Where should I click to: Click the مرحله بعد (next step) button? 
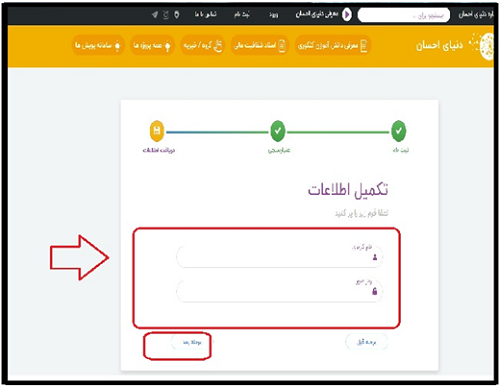(x=191, y=342)
